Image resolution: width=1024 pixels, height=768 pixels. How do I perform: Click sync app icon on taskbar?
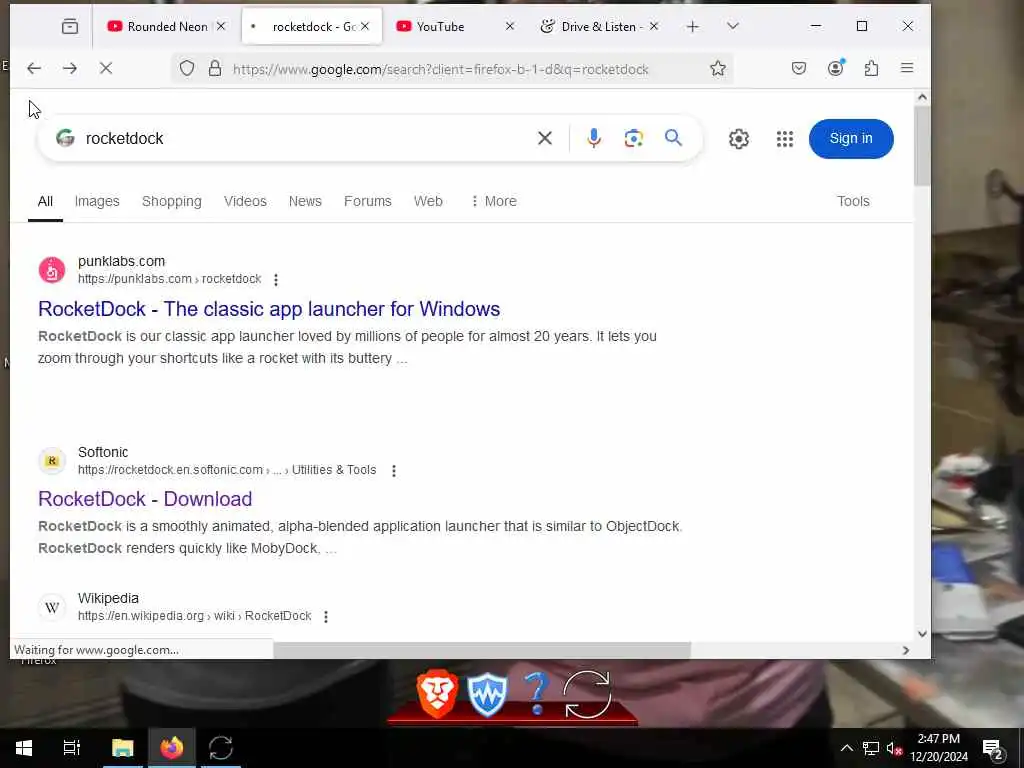pyautogui.click(x=221, y=748)
